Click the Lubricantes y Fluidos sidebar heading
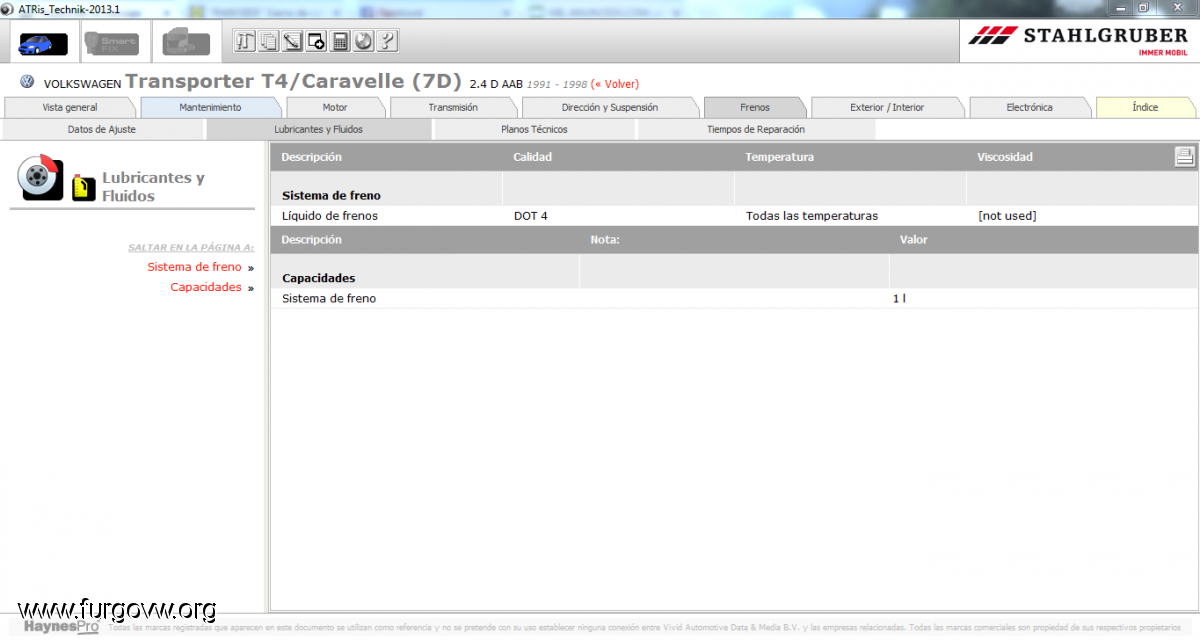This screenshot has height=640, width=1200. coord(153,187)
